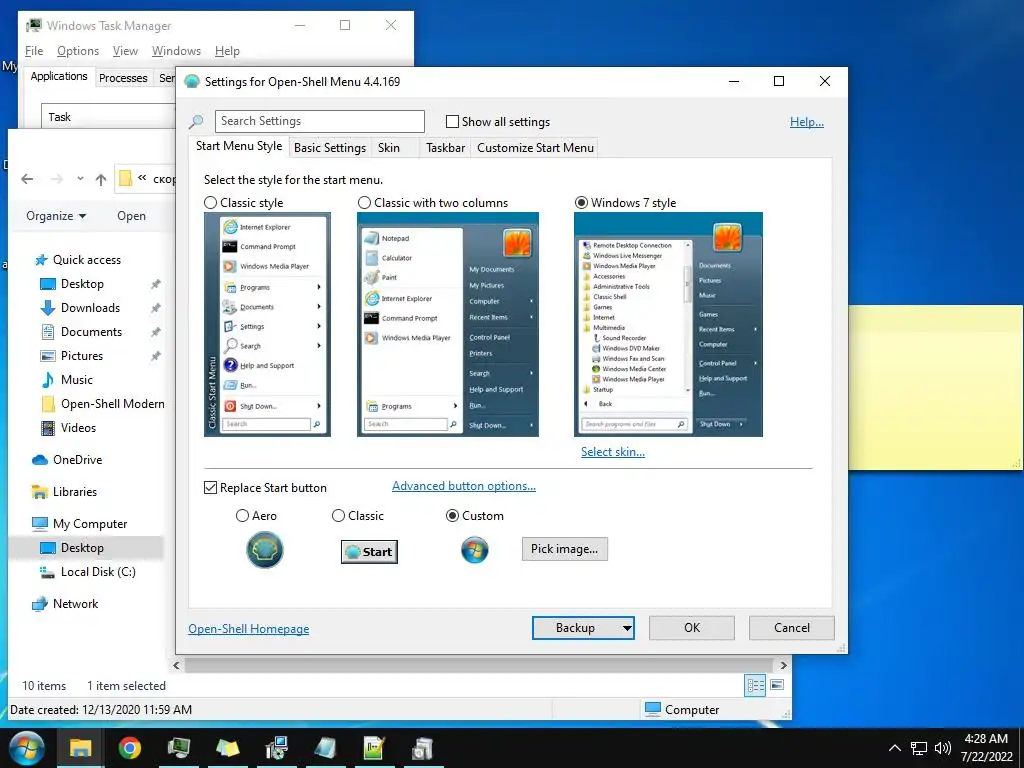Click the search magnifier icon in settings
This screenshot has width=1024, height=768.
click(196, 121)
